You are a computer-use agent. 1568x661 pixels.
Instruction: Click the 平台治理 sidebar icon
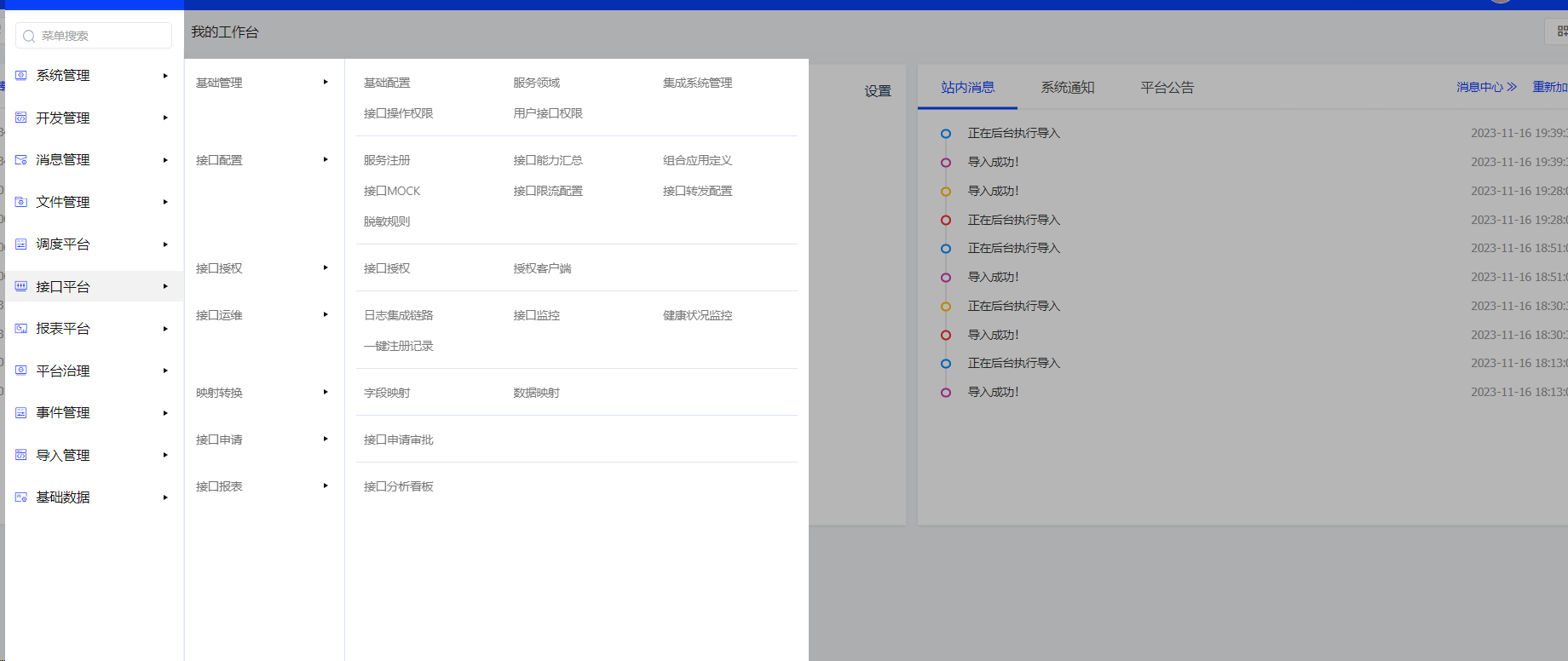pos(21,371)
